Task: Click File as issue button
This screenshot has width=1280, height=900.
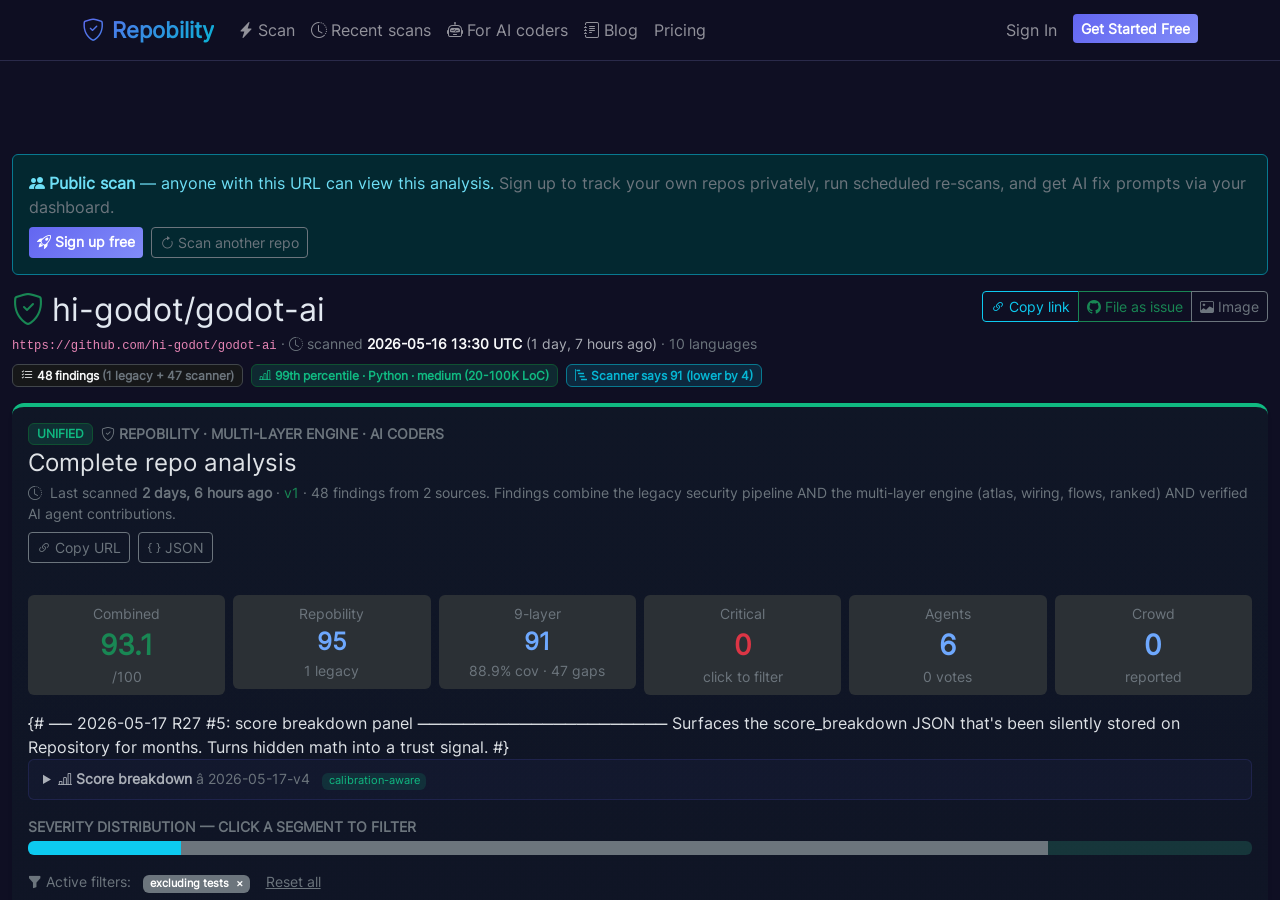Action: pyautogui.click(x=1135, y=306)
